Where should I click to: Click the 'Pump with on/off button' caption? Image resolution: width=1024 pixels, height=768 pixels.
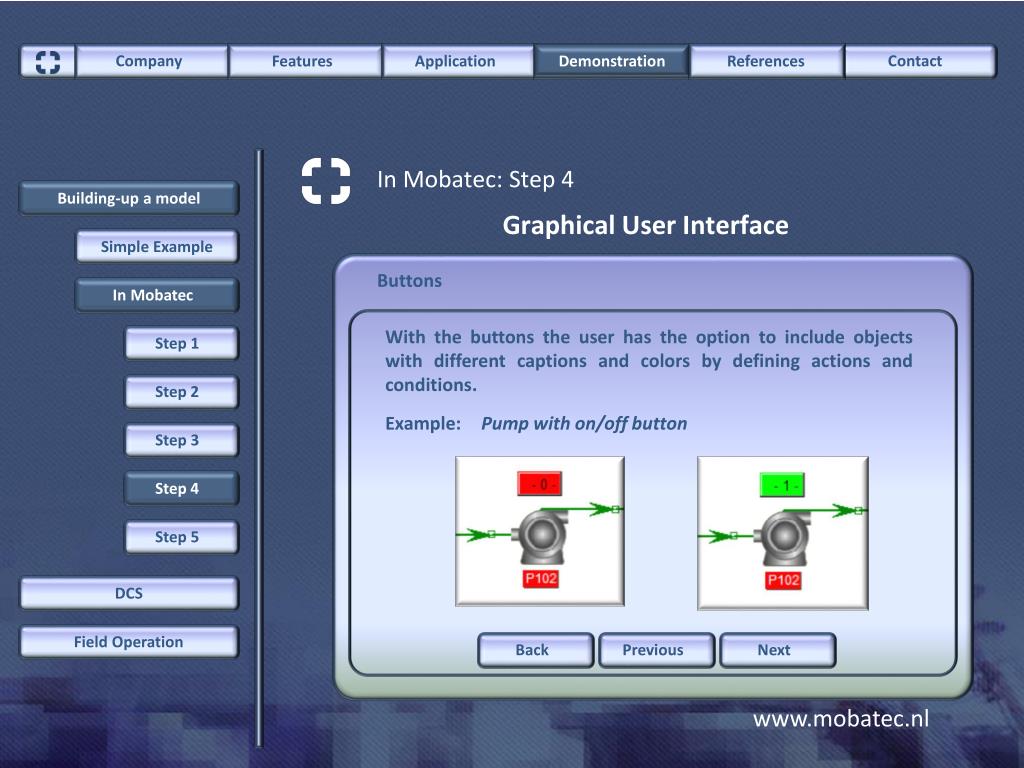584,424
